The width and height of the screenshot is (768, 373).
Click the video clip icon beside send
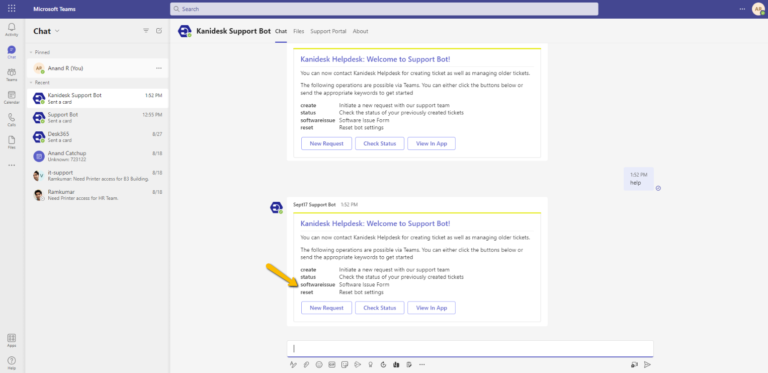click(634, 364)
